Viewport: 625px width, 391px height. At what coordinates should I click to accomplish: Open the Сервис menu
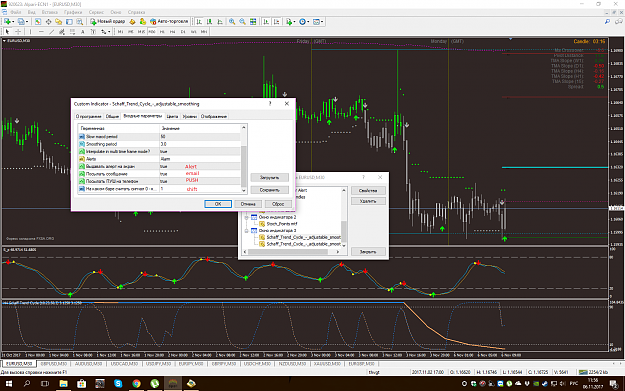click(96, 12)
